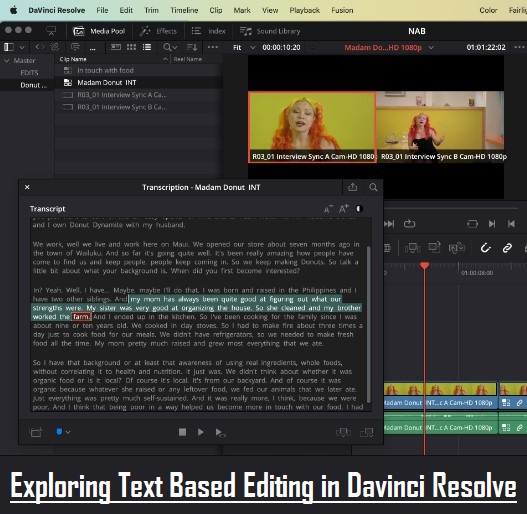The width and height of the screenshot is (527, 514).
Task: Open the Fusion menu
Action: pos(342,10)
